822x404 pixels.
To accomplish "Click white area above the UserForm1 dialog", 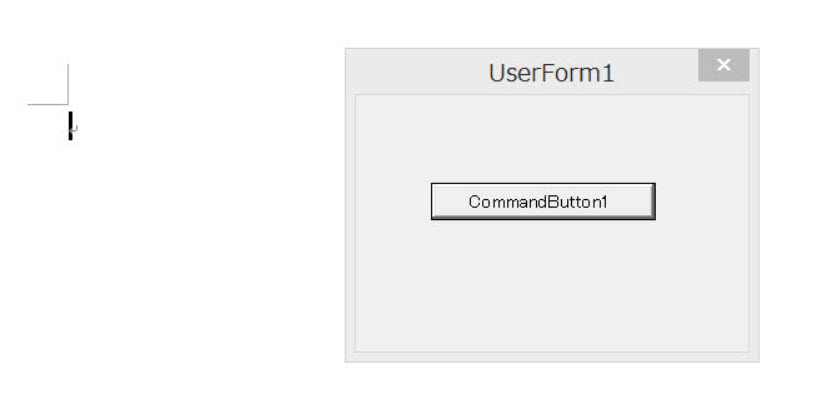I will pos(551,24).
